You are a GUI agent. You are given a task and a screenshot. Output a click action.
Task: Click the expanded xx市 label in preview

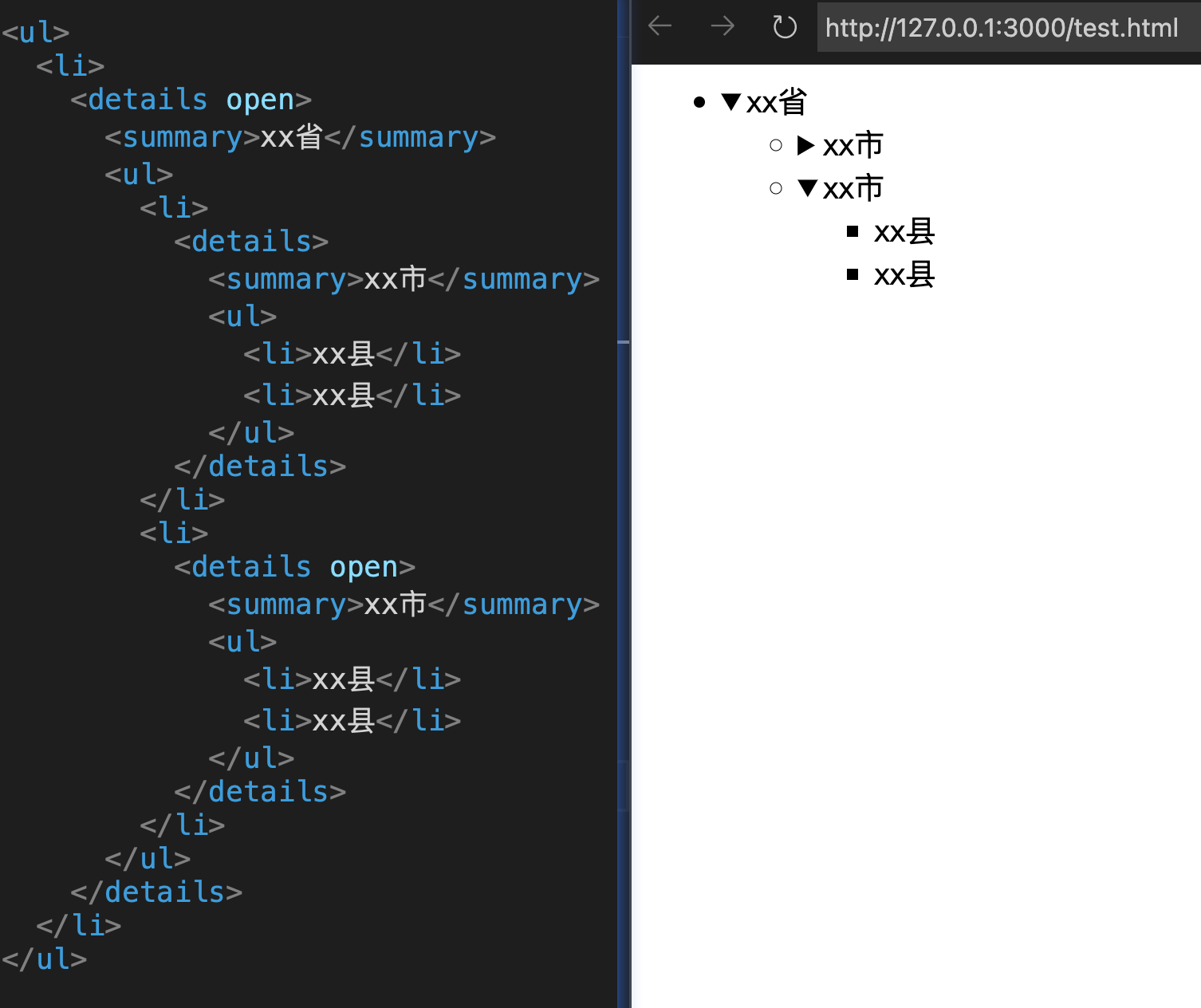click(853, 188)
